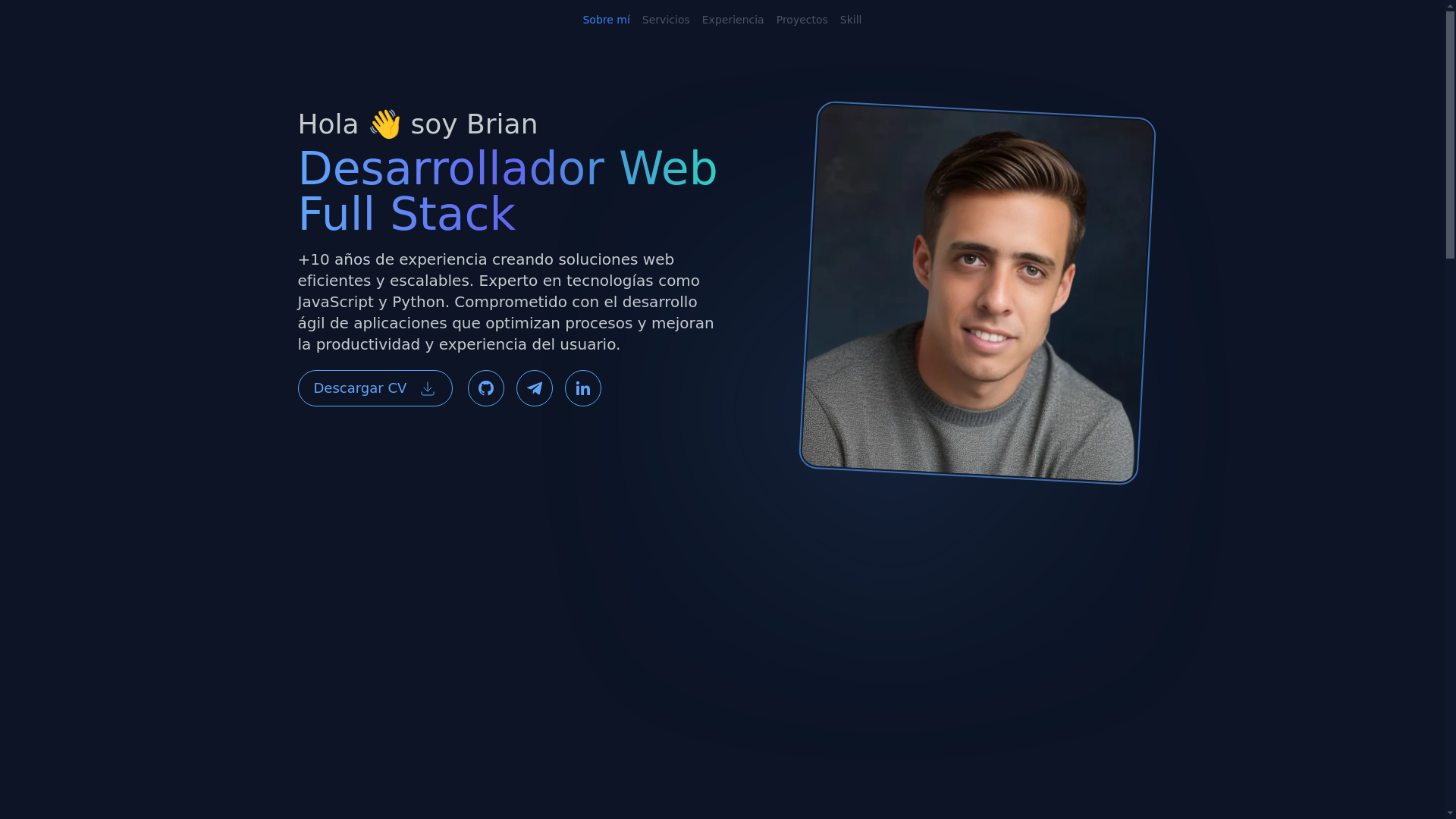The image size is (1456, 819).
Task: Click Brian's profile photo
Action: 977,293
